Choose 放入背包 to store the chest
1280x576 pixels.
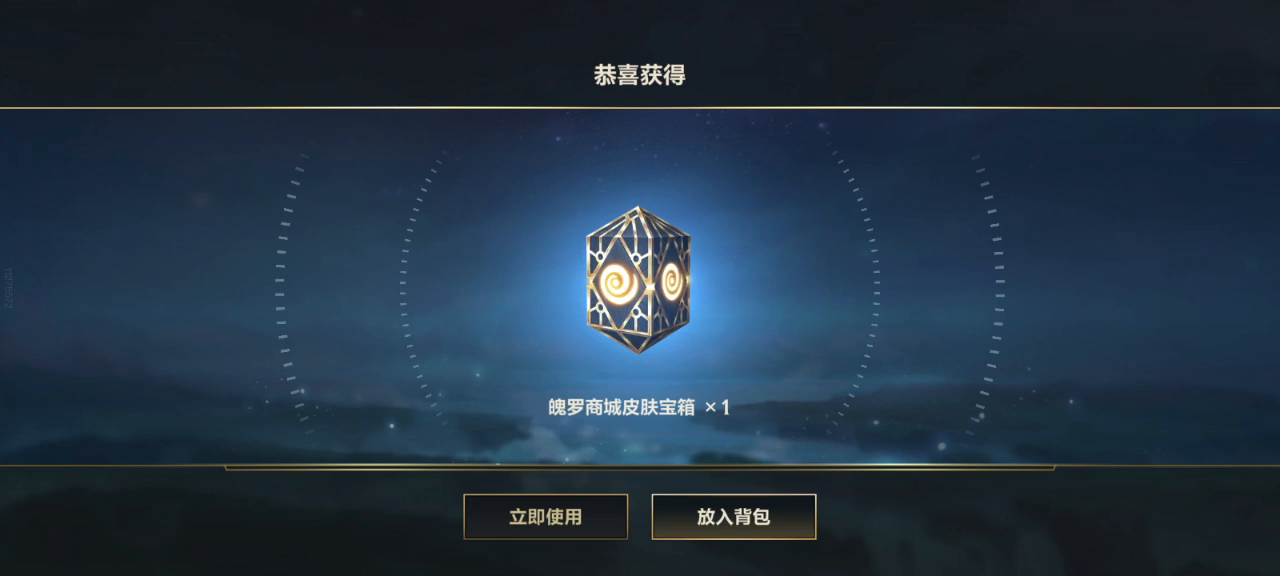[x=734, y=517]
